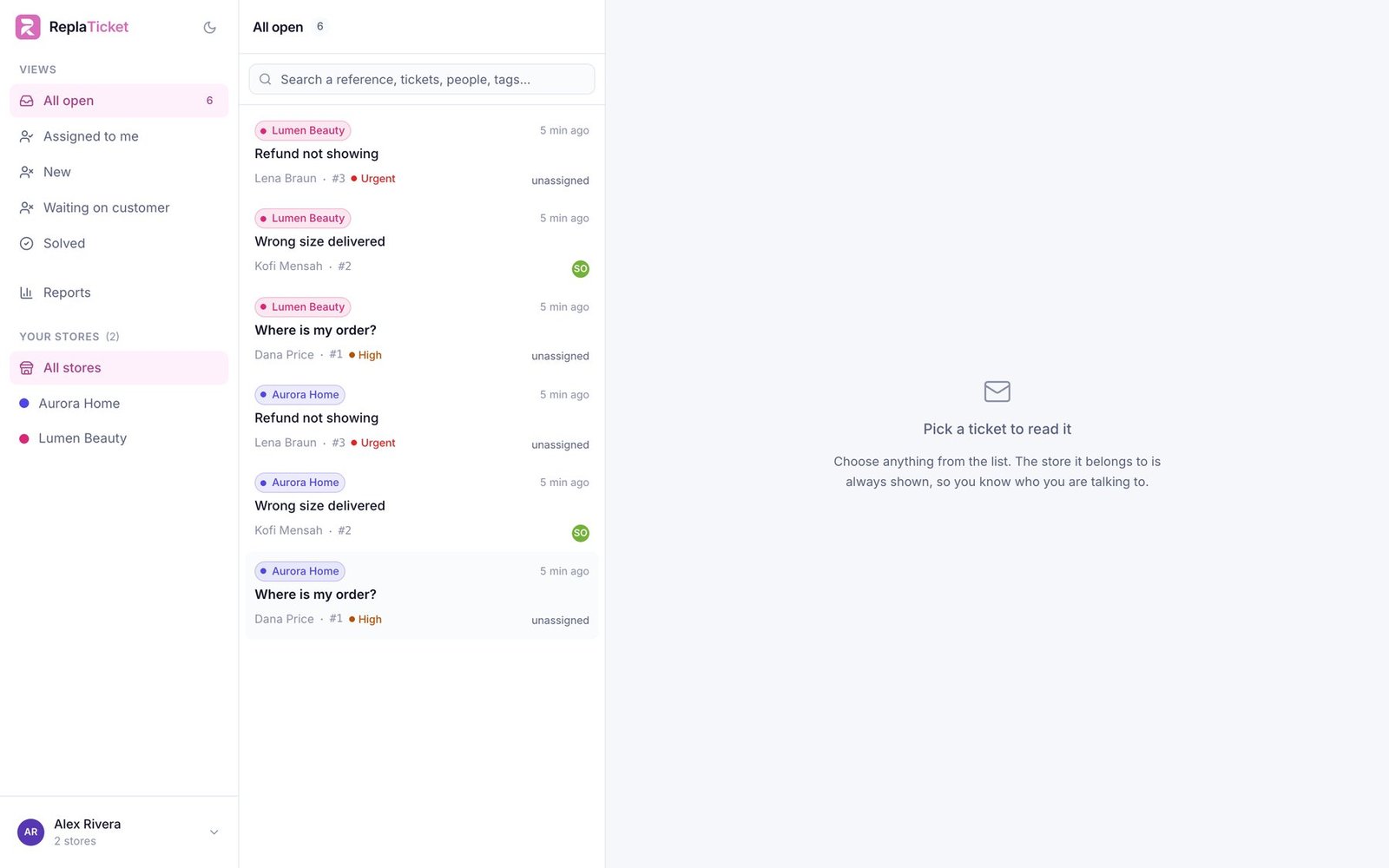Click Lumen Beauty tag on Refund ticket
1389x868 pixels.
[302, 130]
